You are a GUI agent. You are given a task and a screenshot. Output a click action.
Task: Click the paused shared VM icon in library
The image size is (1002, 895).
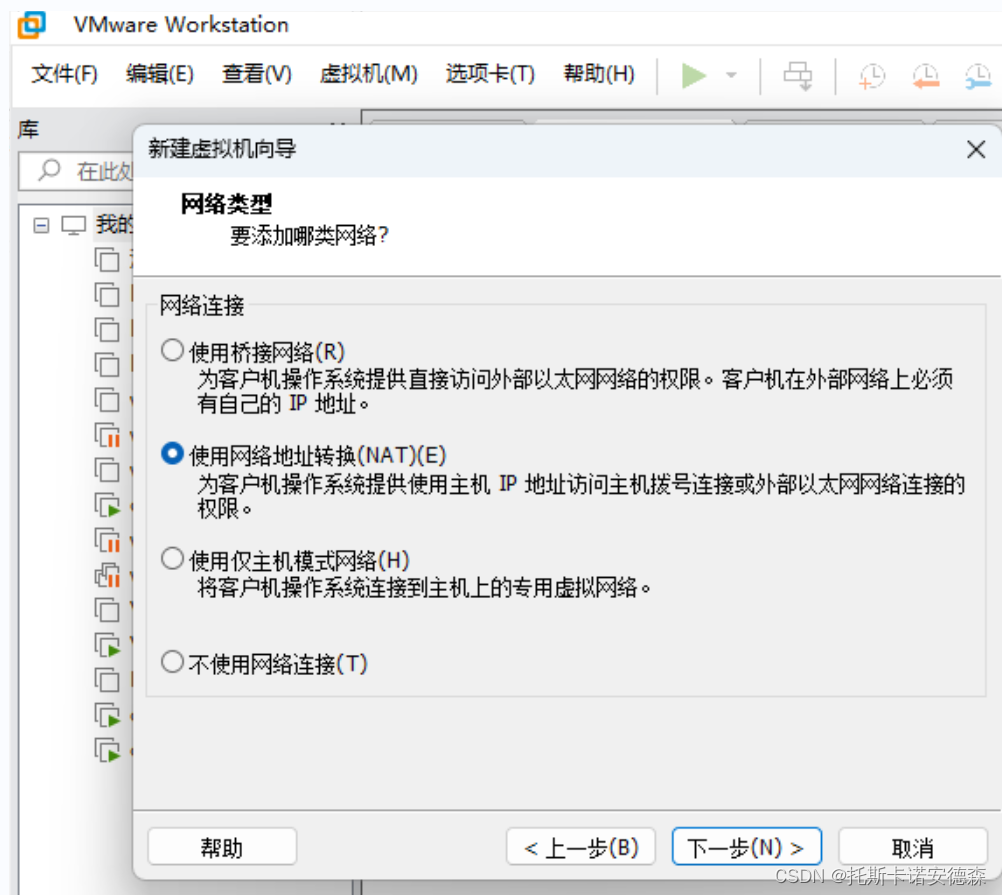coord(107,576)
